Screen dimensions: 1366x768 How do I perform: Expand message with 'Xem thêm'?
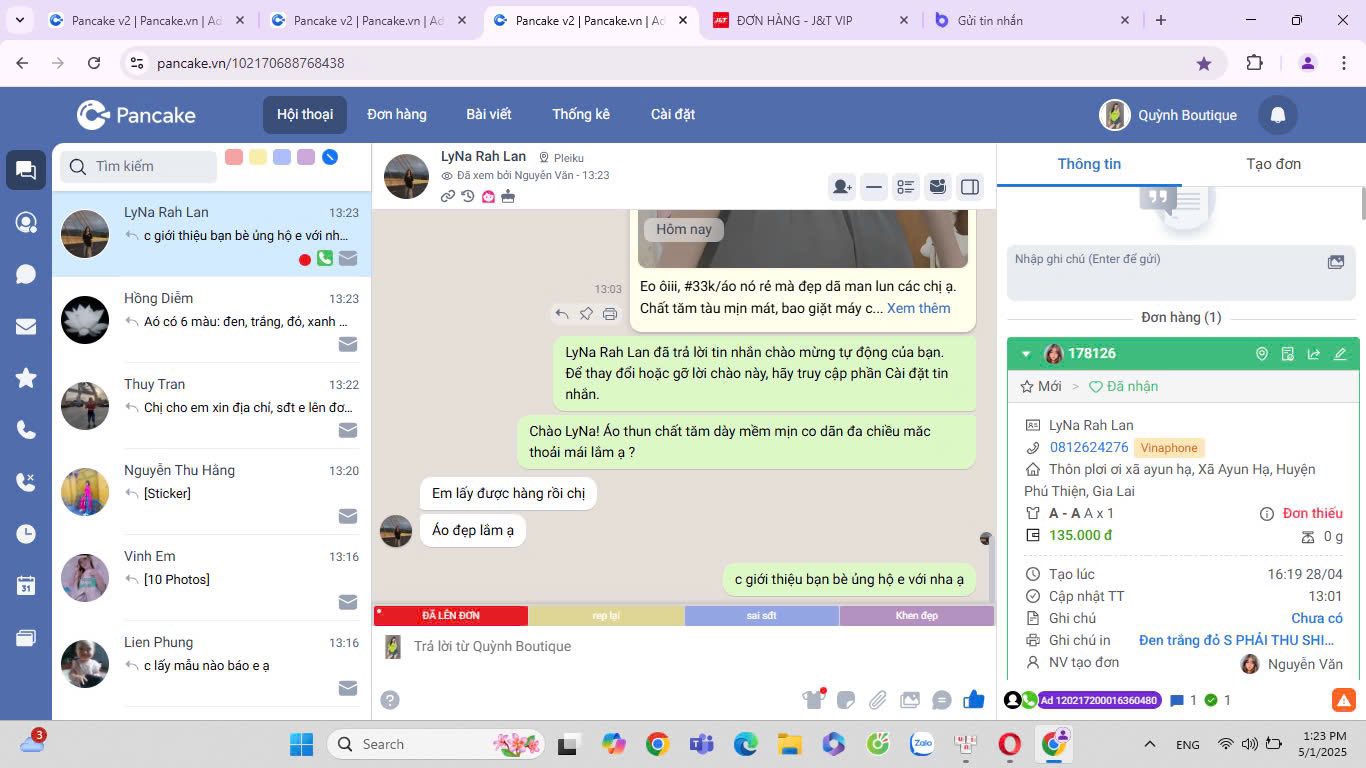(918, 308)
